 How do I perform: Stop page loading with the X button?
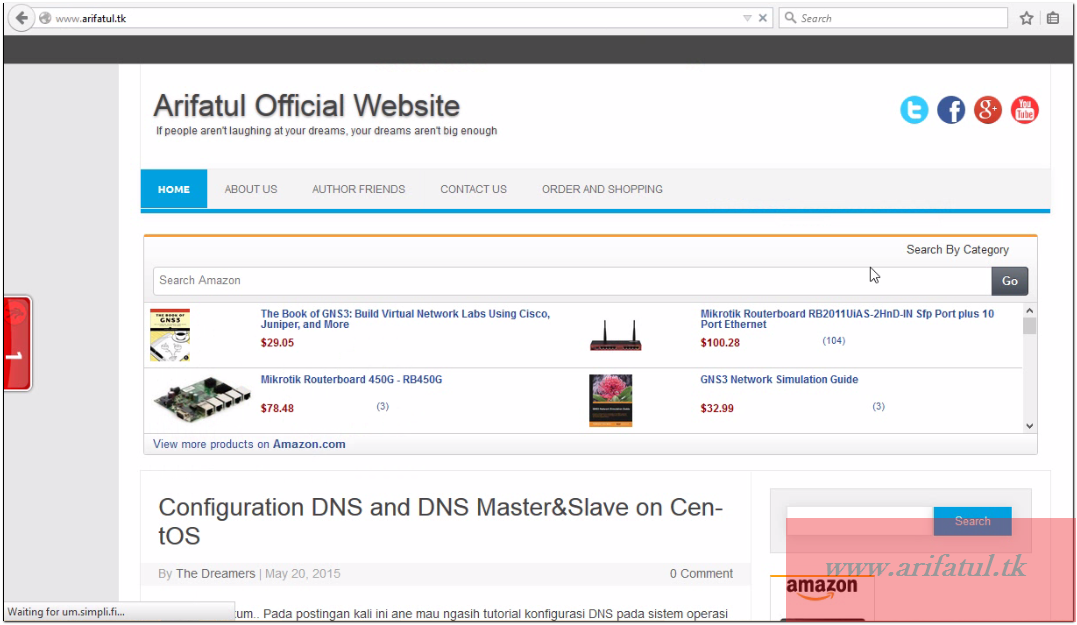(762, 18)
